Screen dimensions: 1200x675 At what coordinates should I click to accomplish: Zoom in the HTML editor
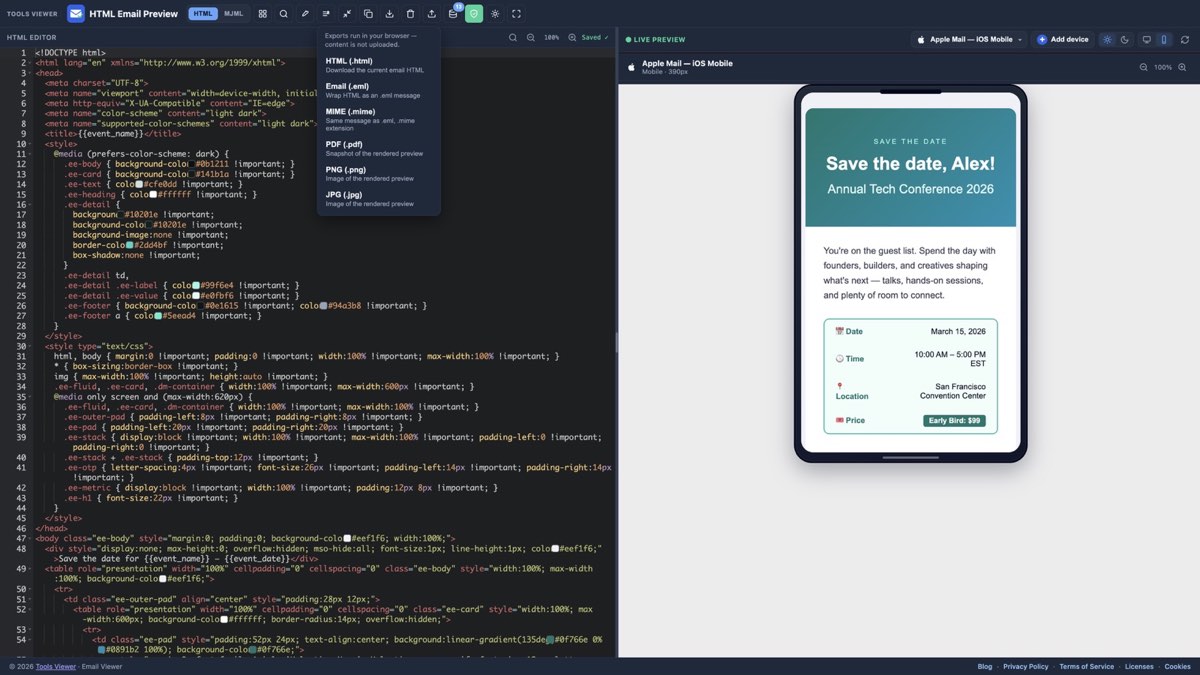pos(572,37)
